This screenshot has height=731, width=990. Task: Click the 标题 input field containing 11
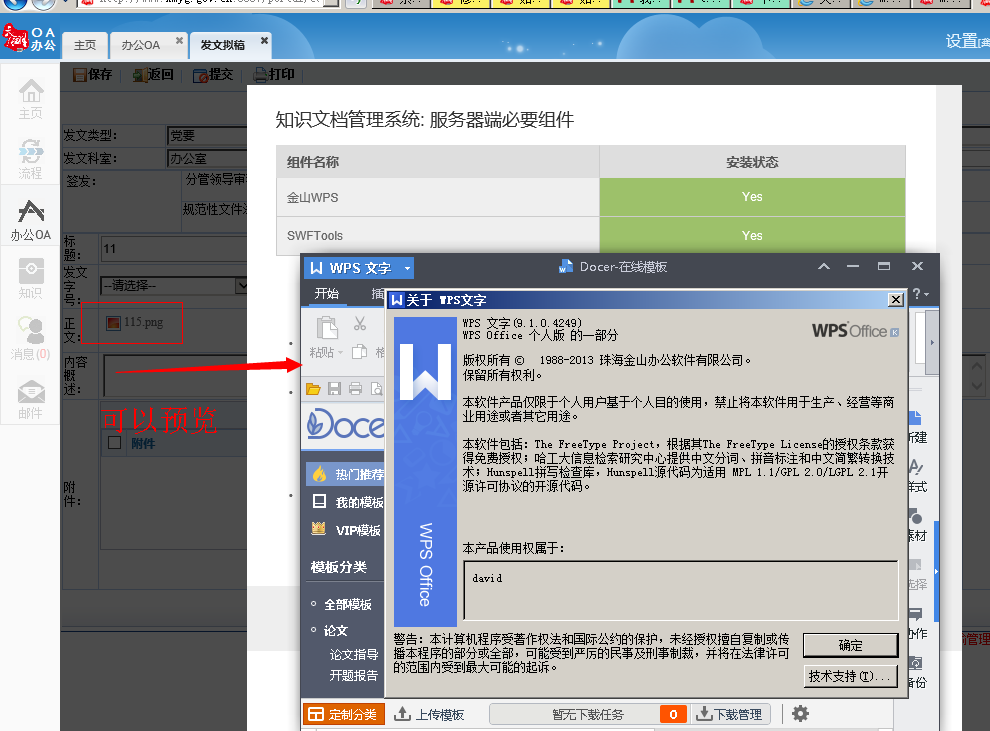tap(174, 249)
